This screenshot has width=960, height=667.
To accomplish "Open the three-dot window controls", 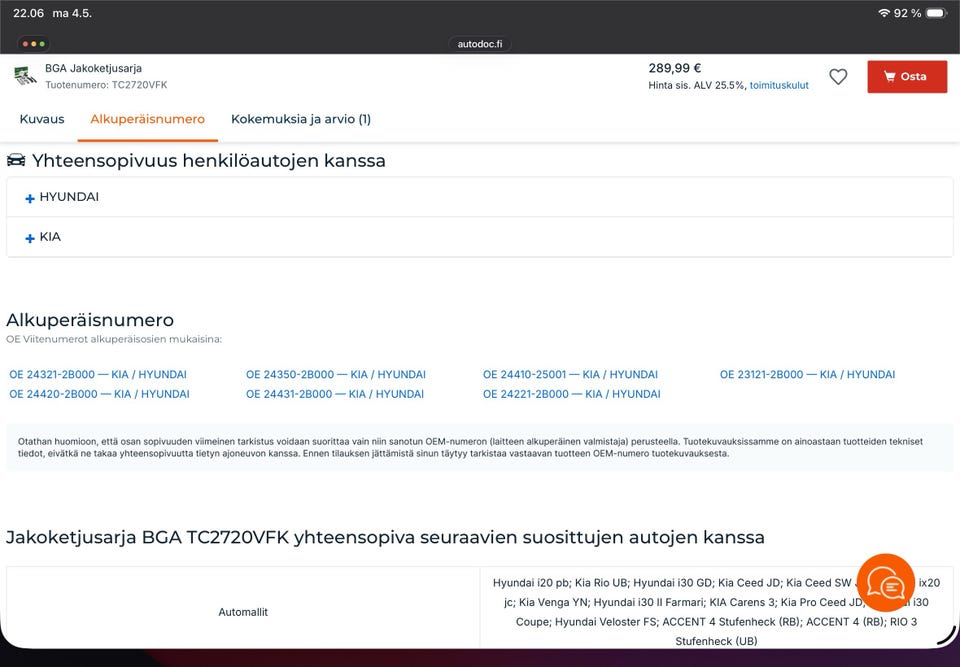I will 33,44.
